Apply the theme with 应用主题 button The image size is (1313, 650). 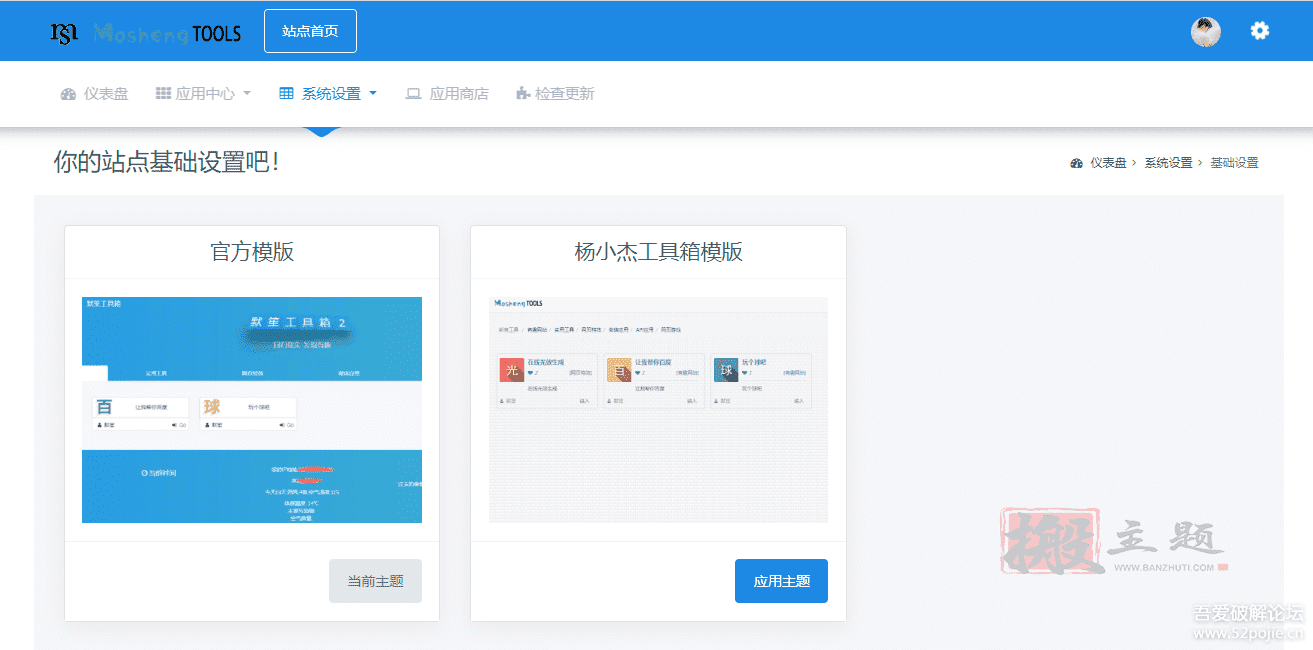pyautogui.click(x=781, y=581)
